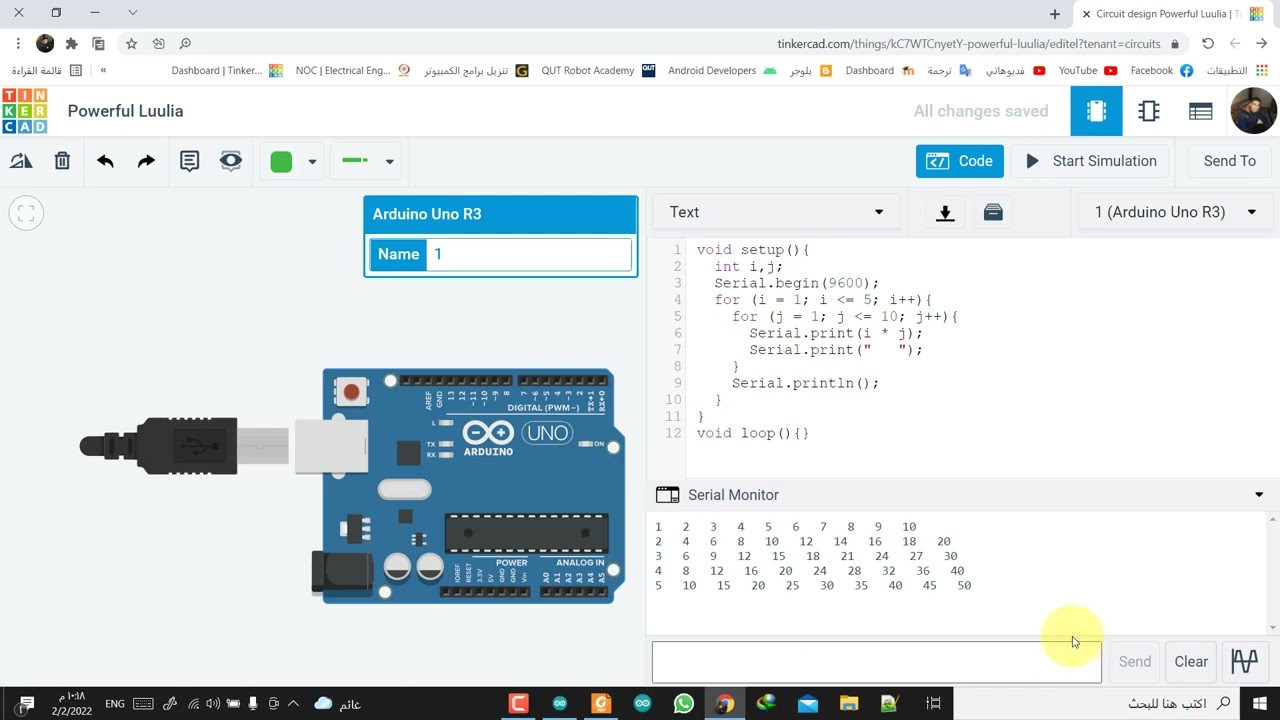
Task: Open the QUT Robot Academy bookmark
Action: pyautogui.click(x=598, y=71)
